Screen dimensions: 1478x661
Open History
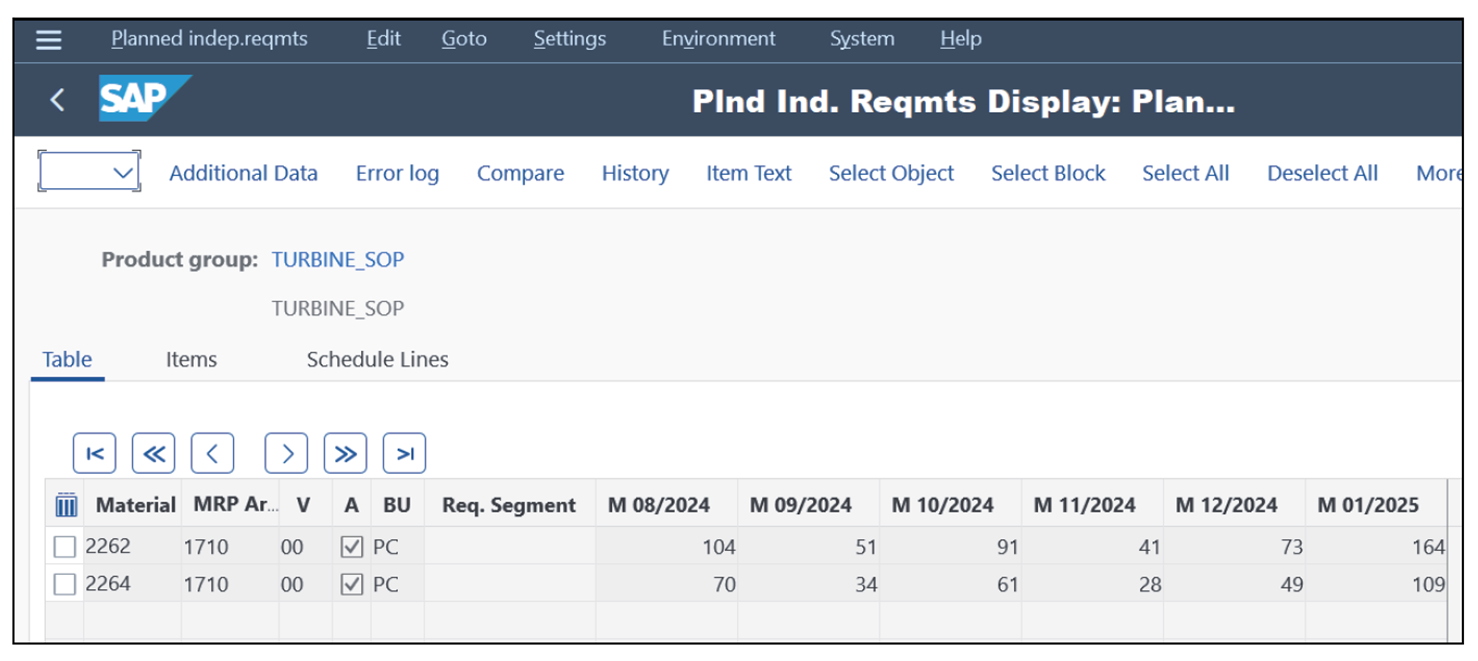(x=635, y=173)
